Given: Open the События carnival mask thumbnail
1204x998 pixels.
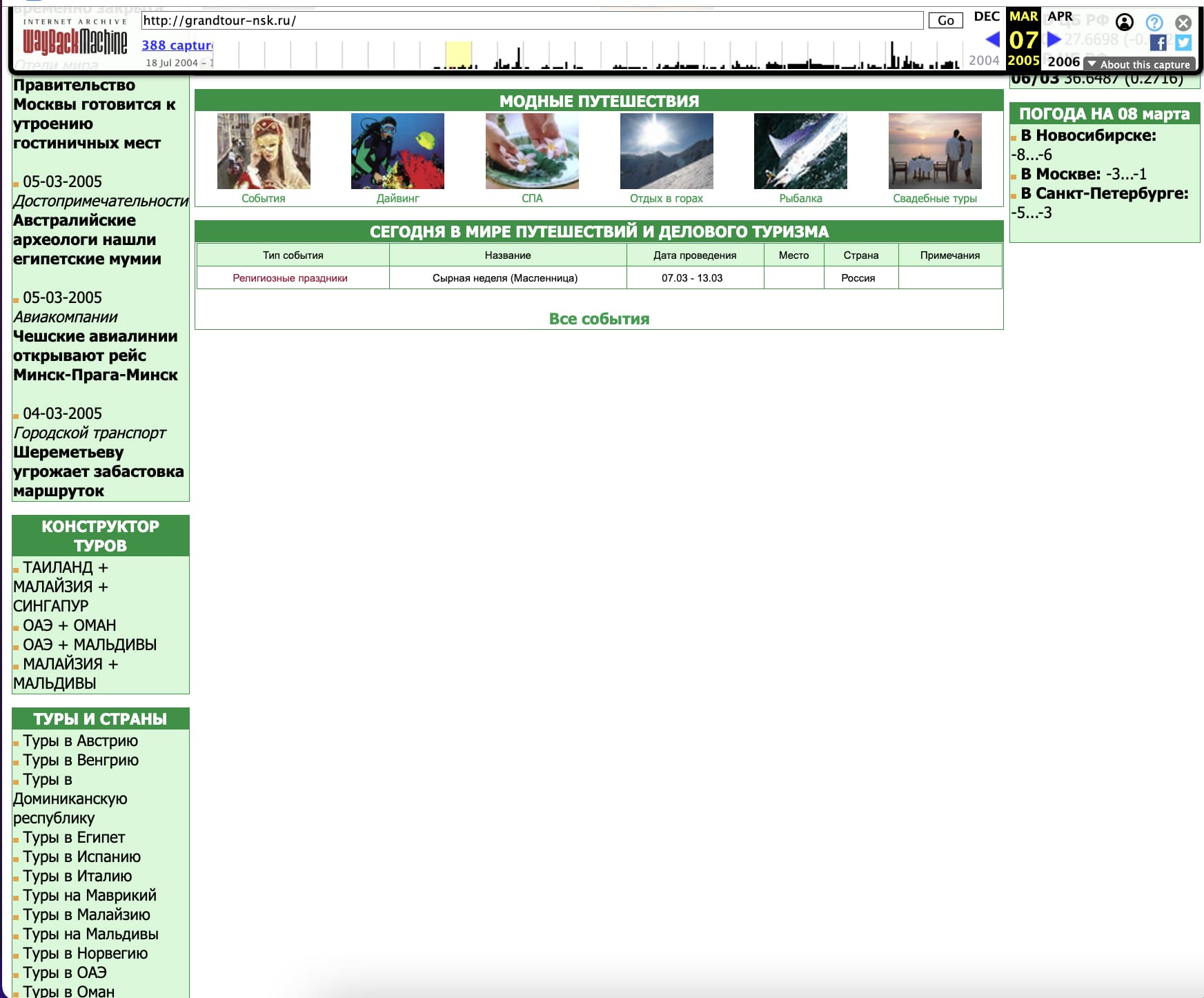Looking at the screenshot, I should point(264,151).
